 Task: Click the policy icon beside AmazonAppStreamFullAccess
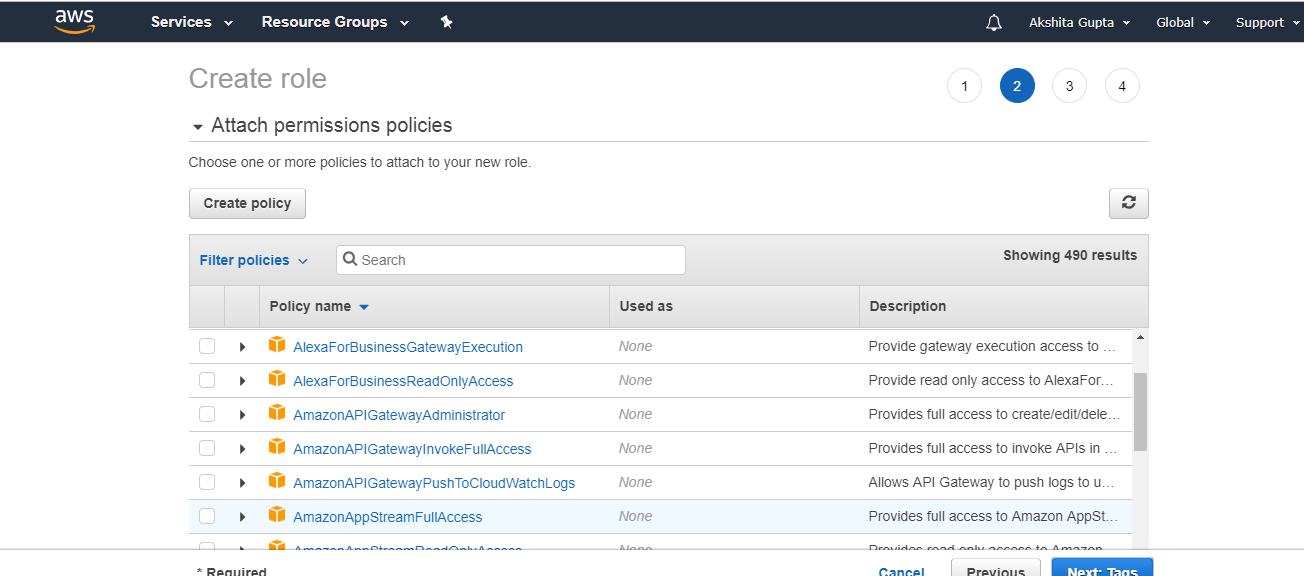pyautogui.click(x=277, y=515)
